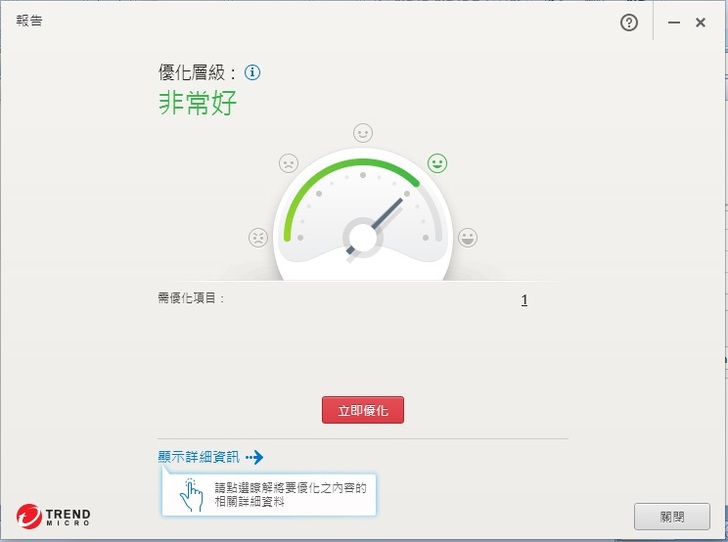Close the report window with X
The width and height of the screenshot is (728, 542).
(701, 22)
